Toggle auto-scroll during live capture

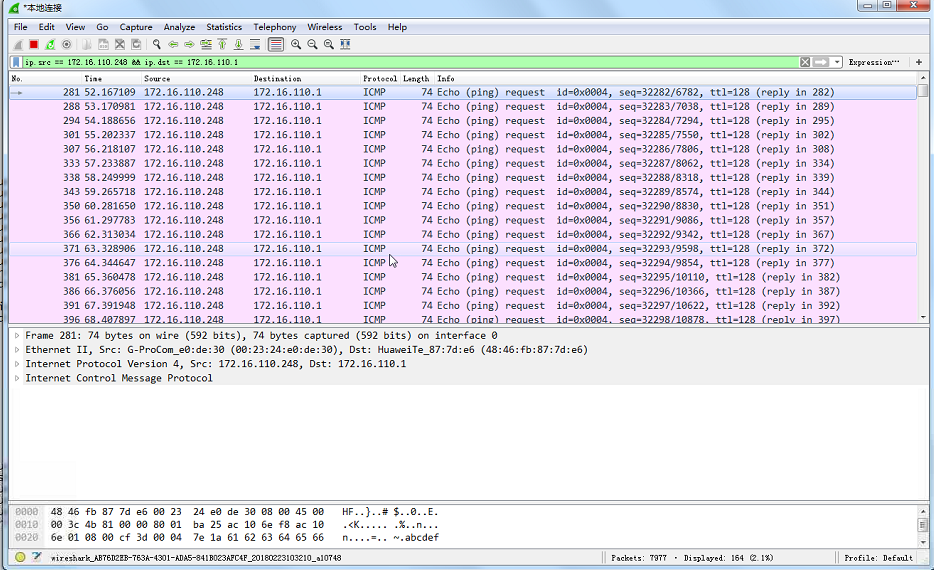pyautogui.click(x=255, y=44)
